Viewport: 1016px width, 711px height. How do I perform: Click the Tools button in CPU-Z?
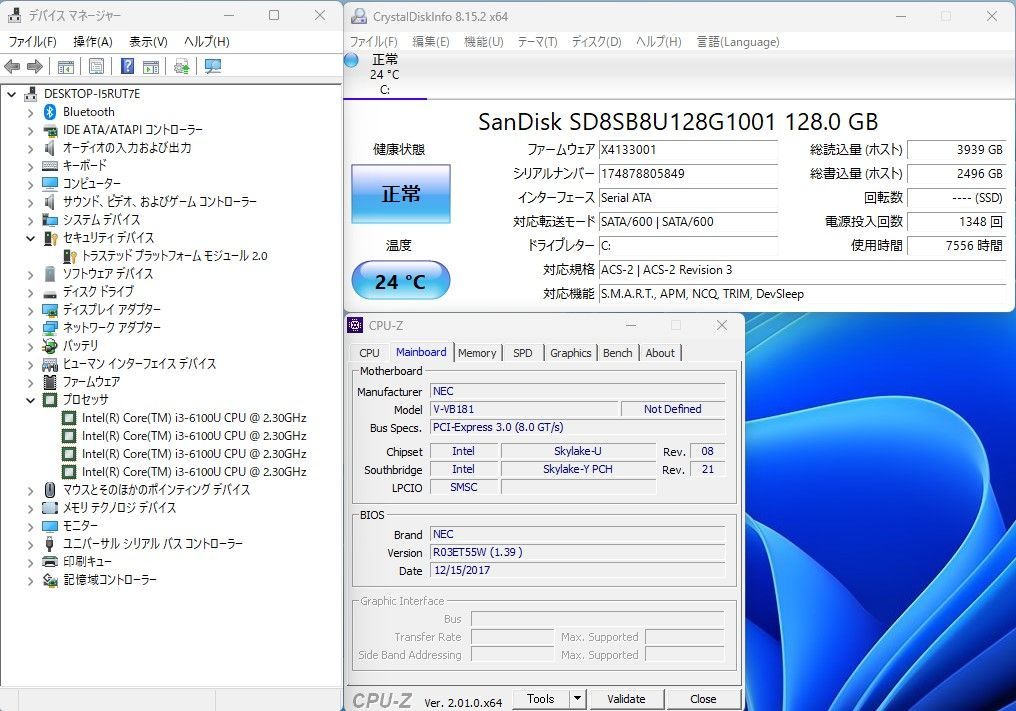(x=540, y=699)
